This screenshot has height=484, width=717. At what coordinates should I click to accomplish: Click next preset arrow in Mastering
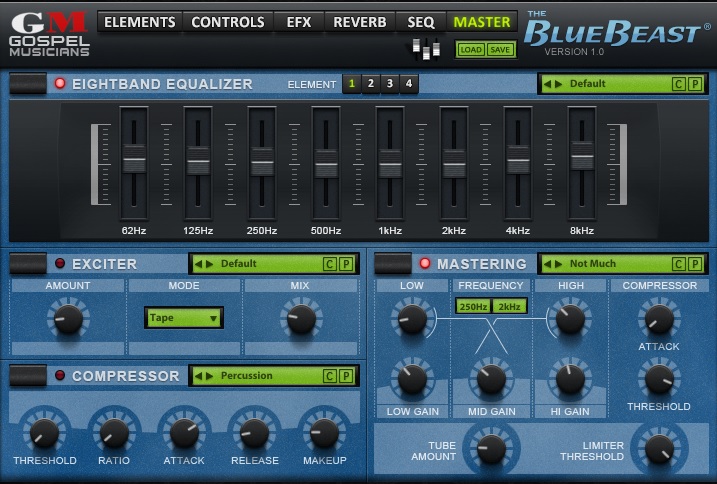pos(558,264)
